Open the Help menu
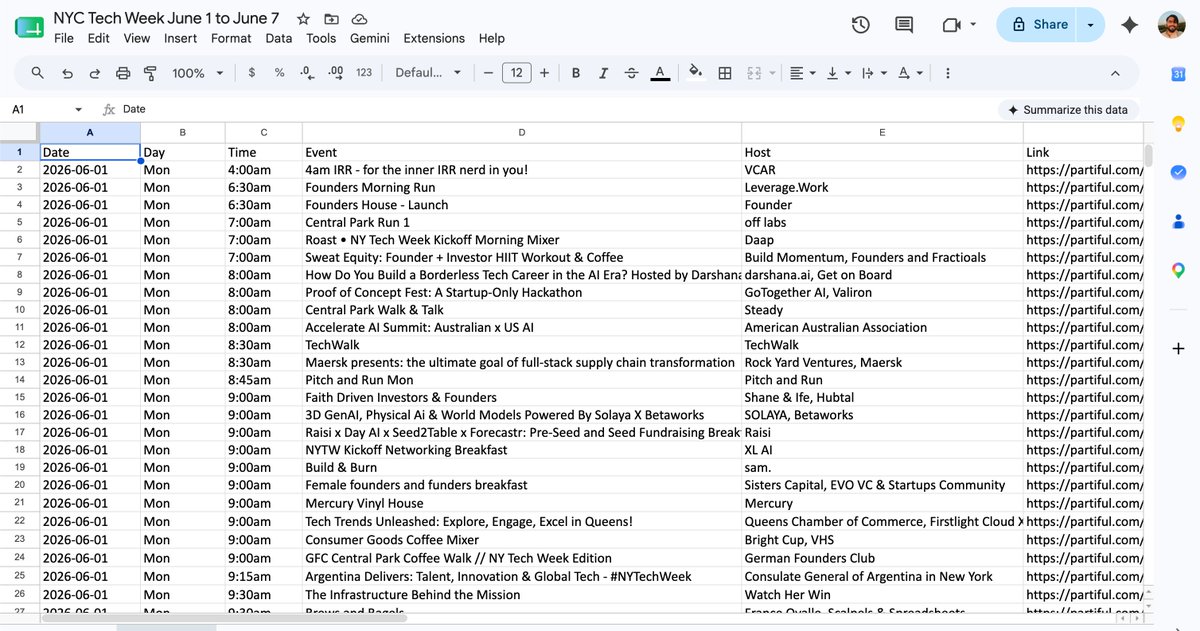The image size is (1200, 631). point(492,38)
